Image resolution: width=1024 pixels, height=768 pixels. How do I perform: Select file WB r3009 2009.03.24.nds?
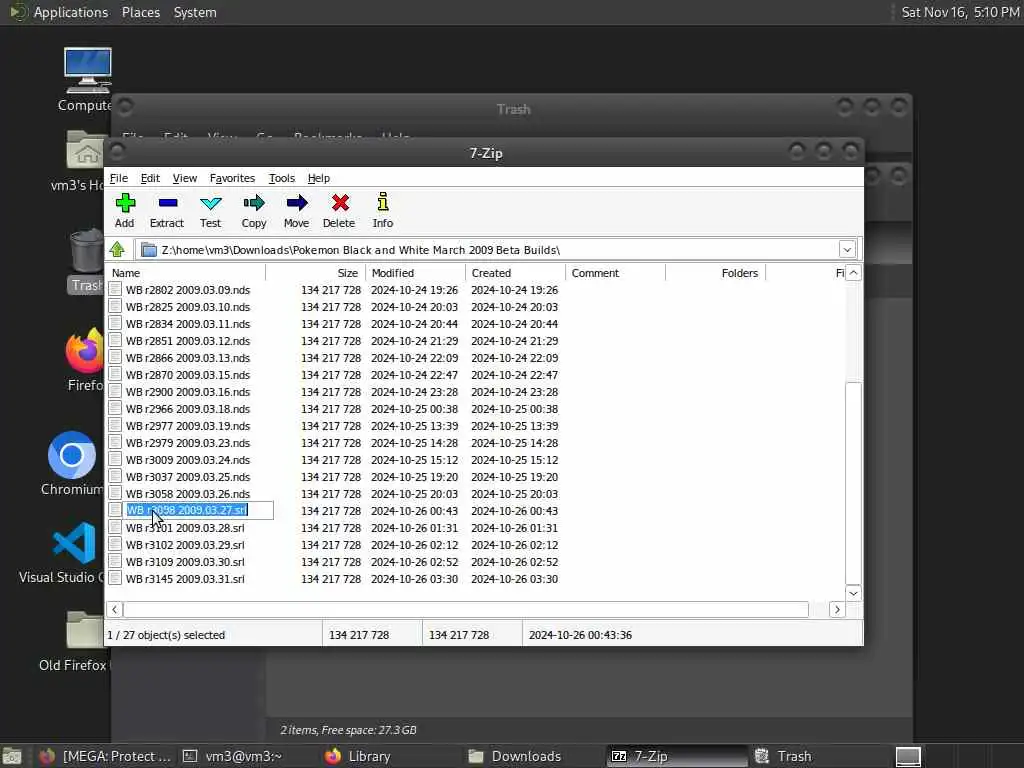(x=188, y=459)
